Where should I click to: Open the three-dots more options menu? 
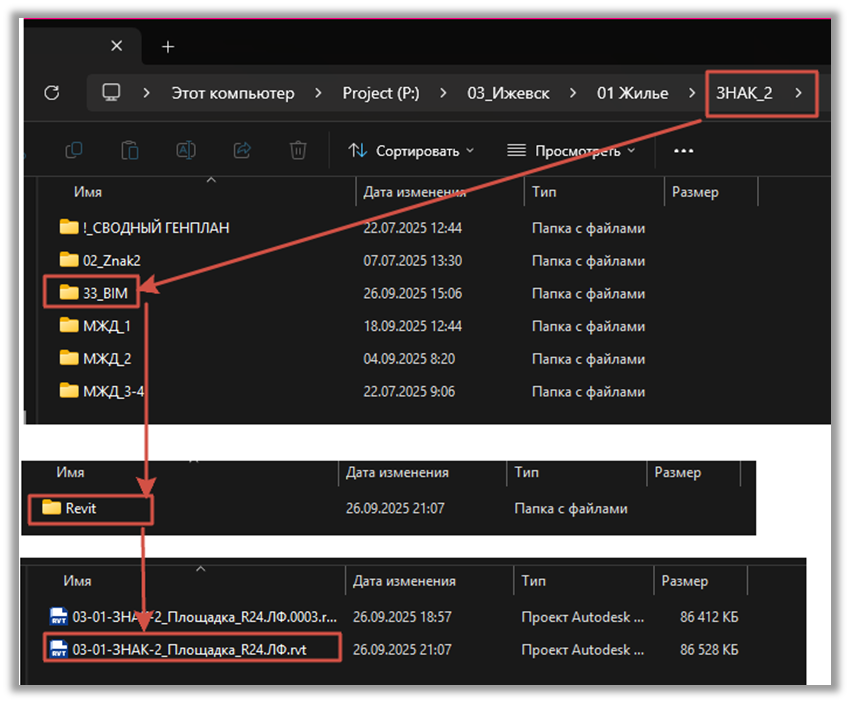tap(683, 151)
